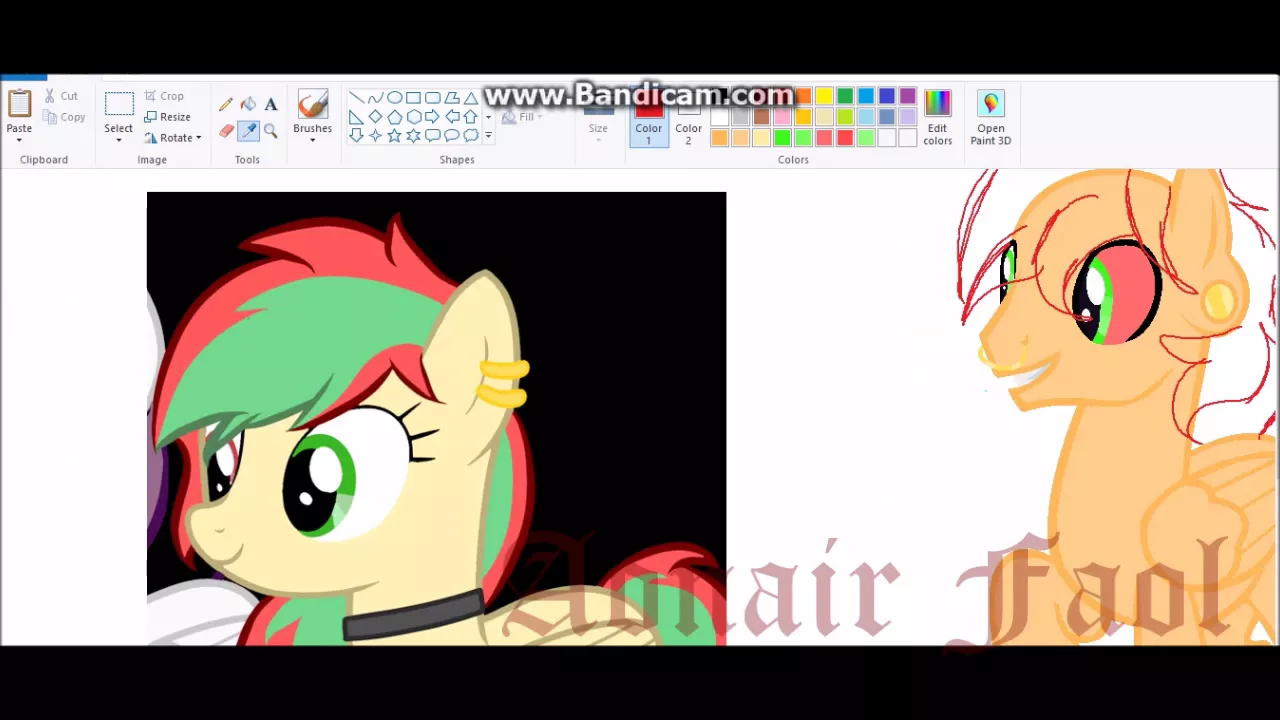Select the Fill with color bucket tool

pos(248,104)
